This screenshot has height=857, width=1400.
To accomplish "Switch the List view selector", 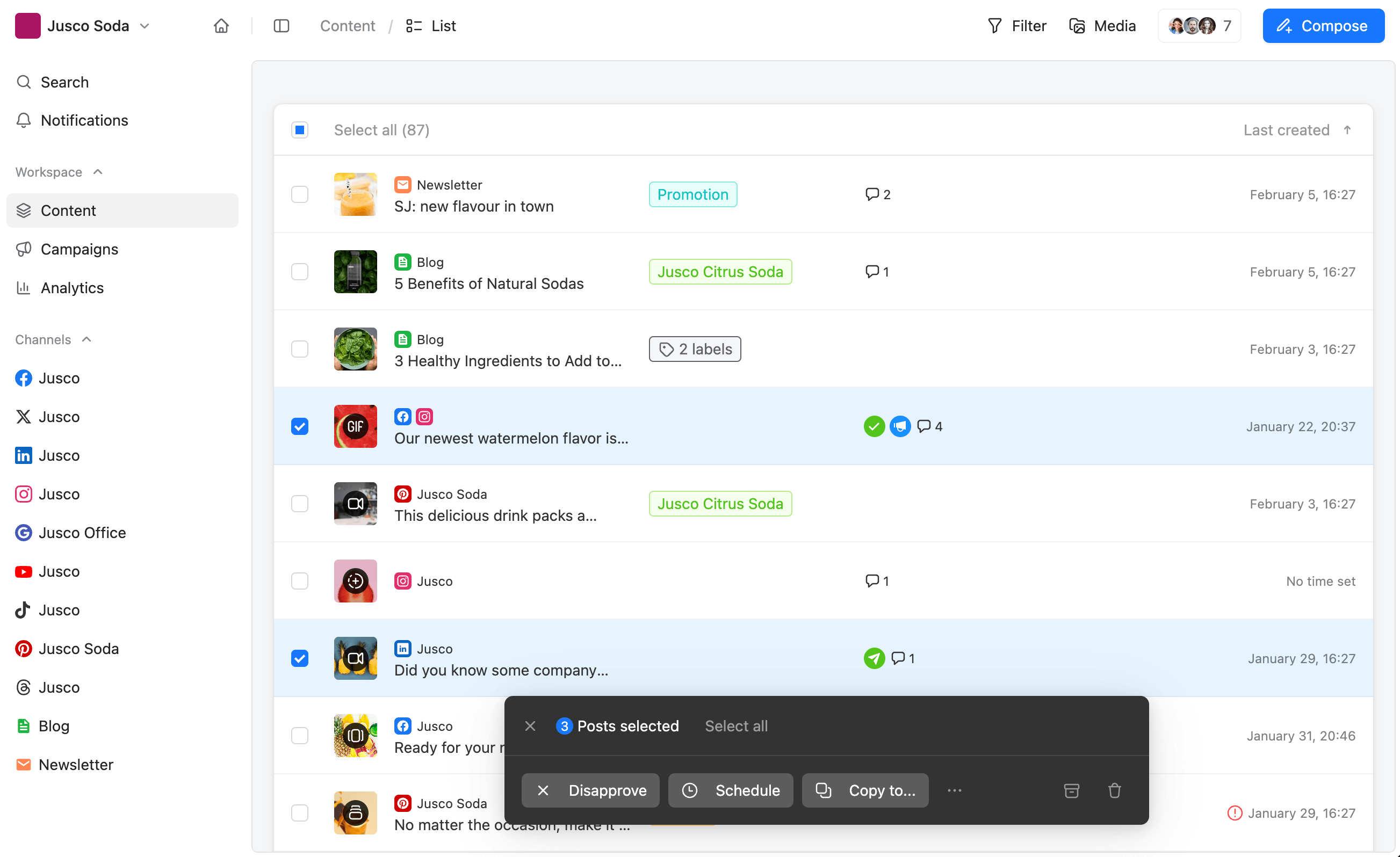I will click(431, 26).
